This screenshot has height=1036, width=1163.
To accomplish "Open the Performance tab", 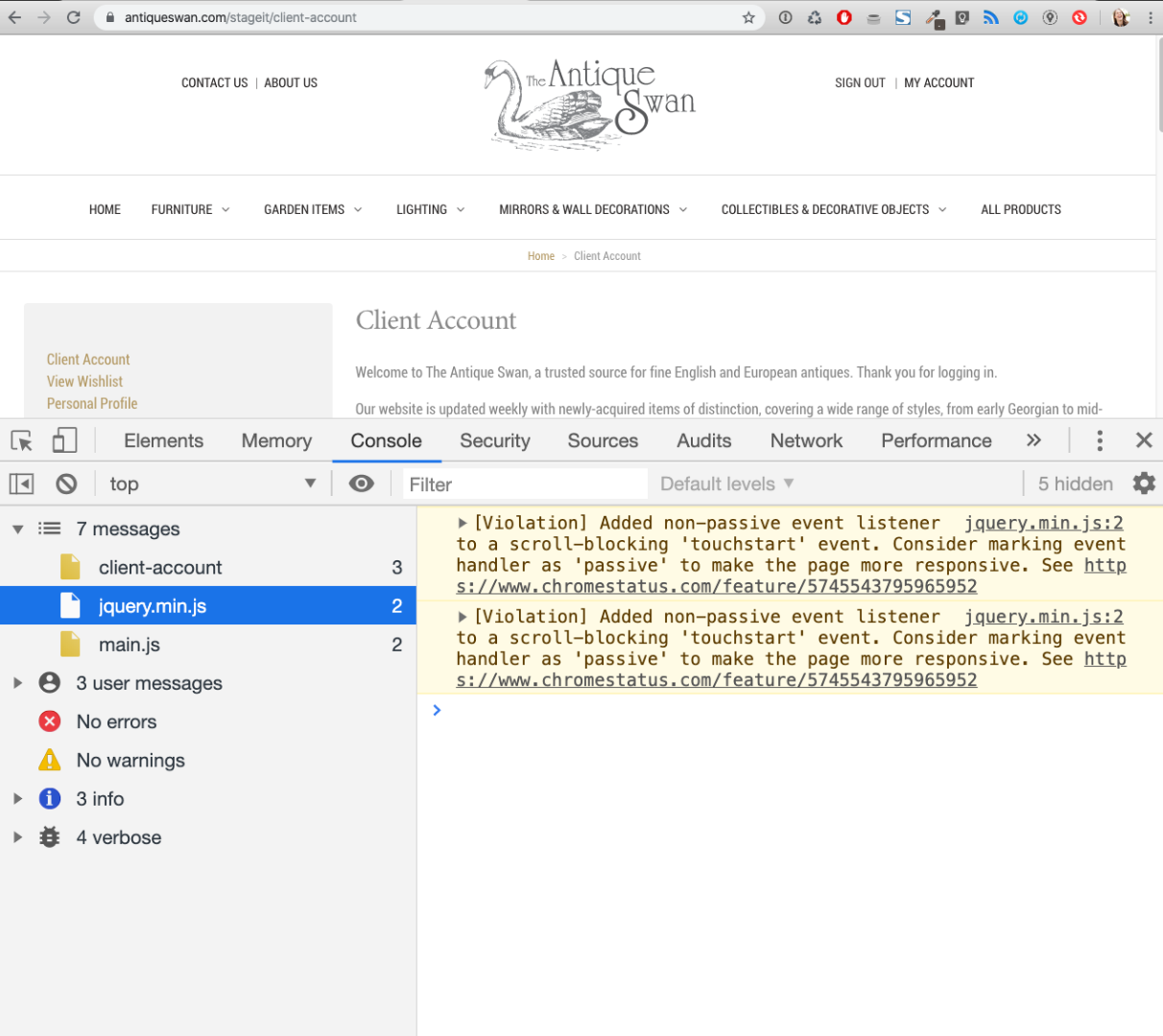I will point(937,440).
